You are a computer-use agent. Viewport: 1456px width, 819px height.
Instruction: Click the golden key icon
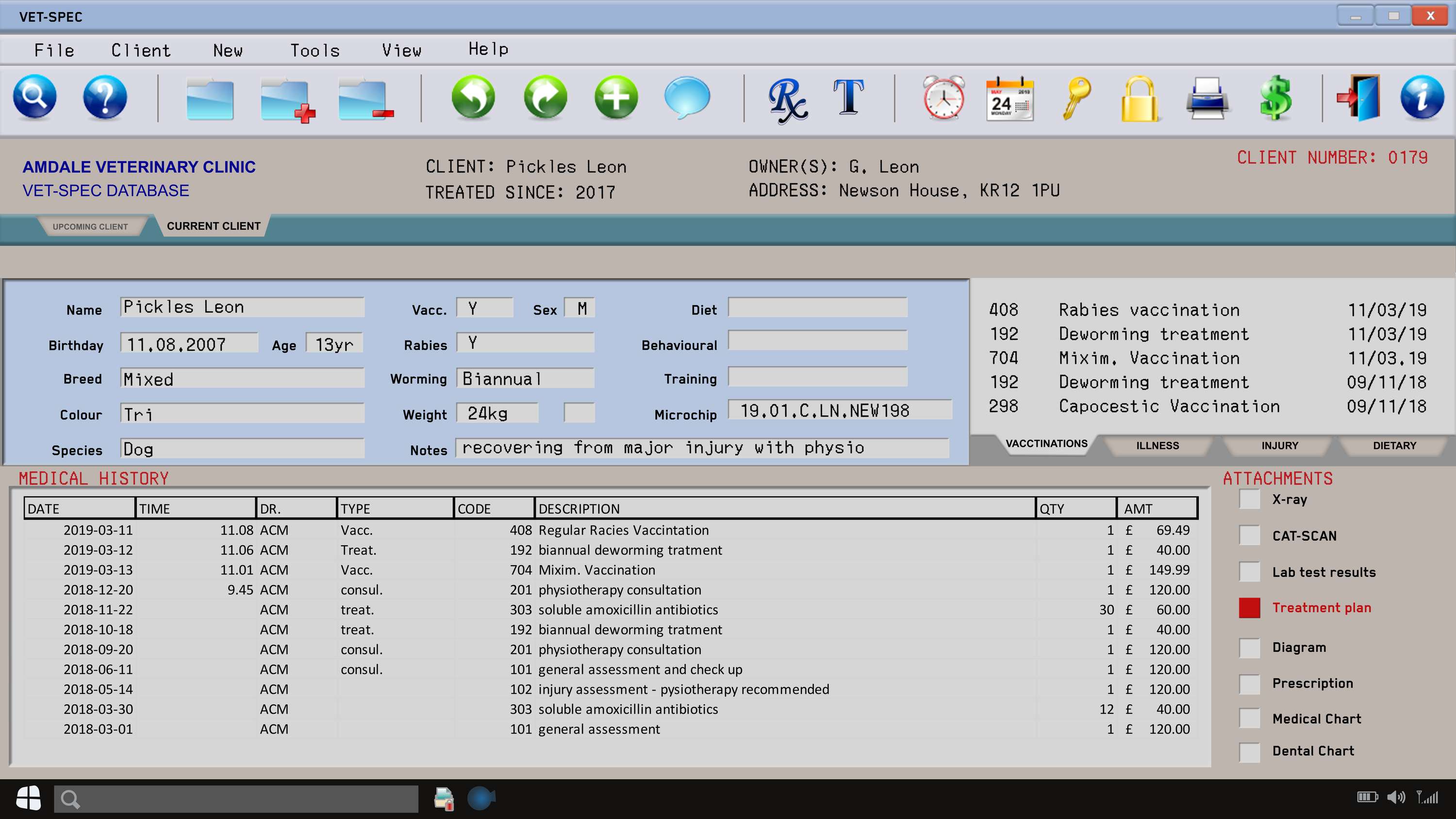(x=1076, y=98)
